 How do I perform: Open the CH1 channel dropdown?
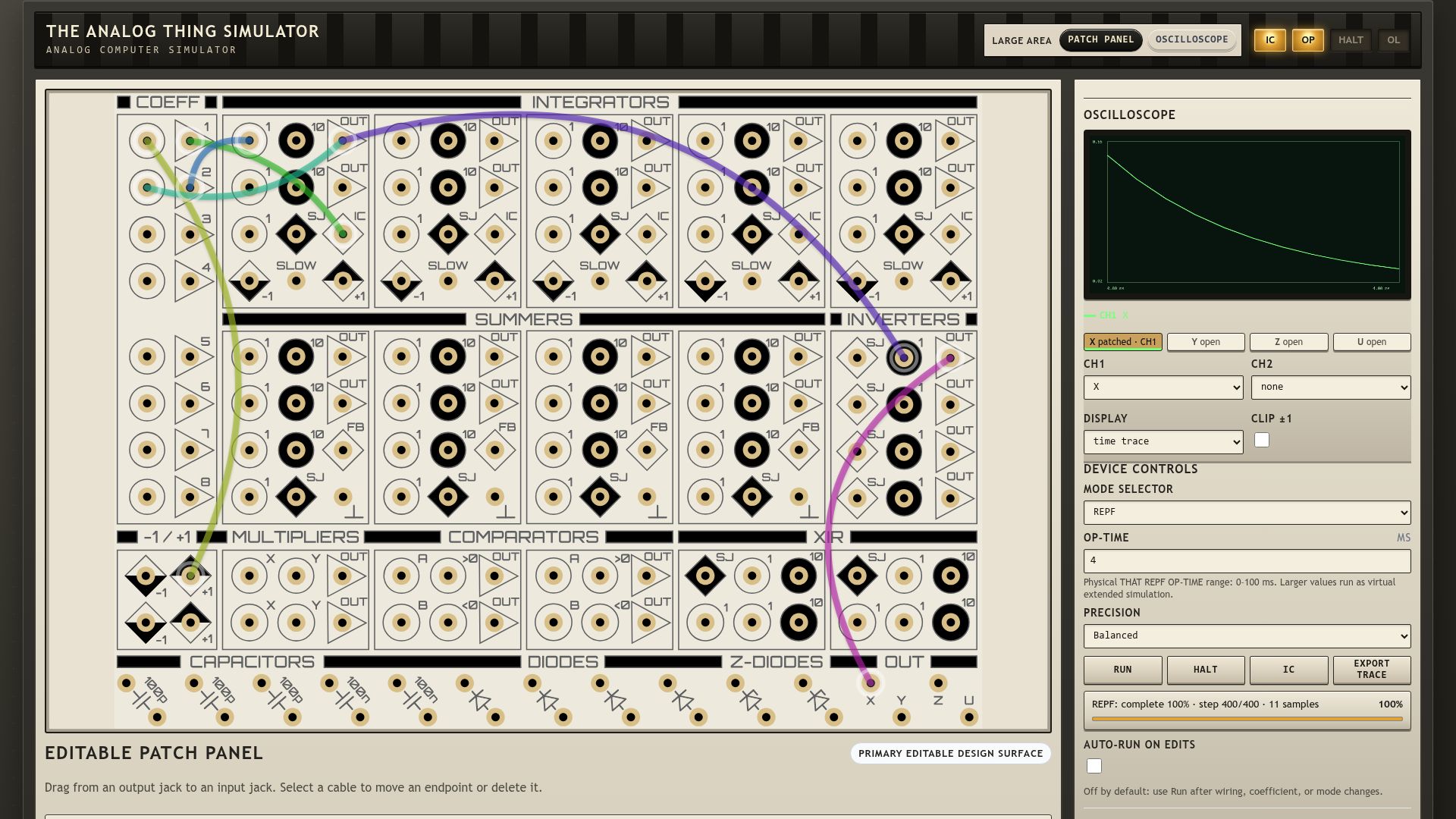(1163, 387)
